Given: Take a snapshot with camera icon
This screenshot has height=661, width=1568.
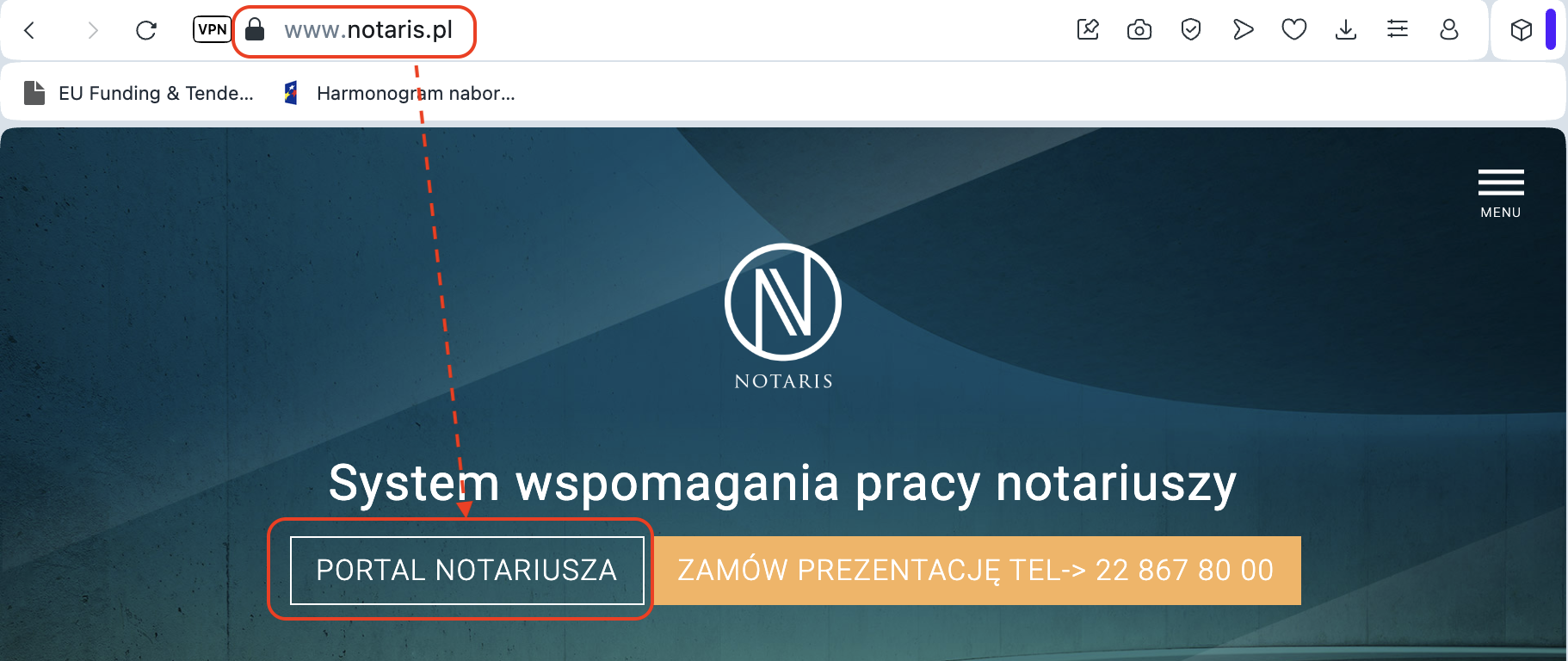Looking at the screenshot, I should pyautogui.click(x=1139, y=30).
